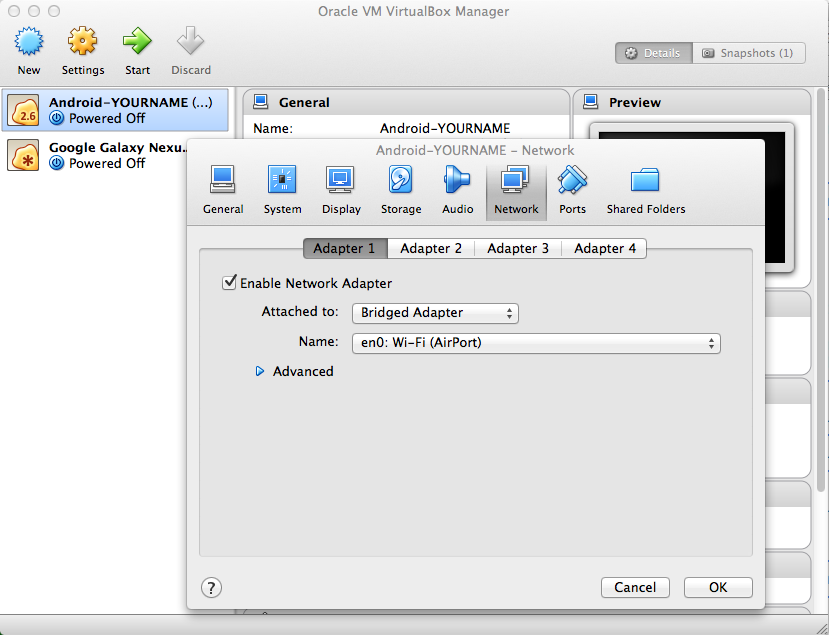
Task: Select the Snapshots (1) view button
Action: pos(749,53)
